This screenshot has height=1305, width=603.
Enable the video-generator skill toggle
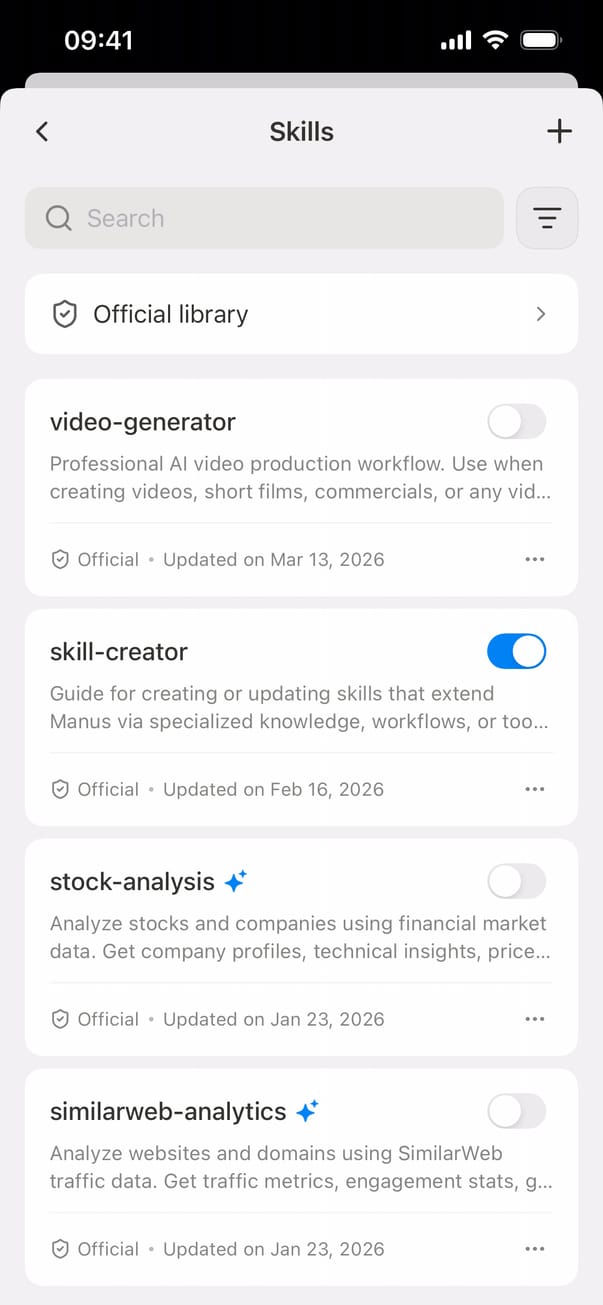click(x=516, y=422)
